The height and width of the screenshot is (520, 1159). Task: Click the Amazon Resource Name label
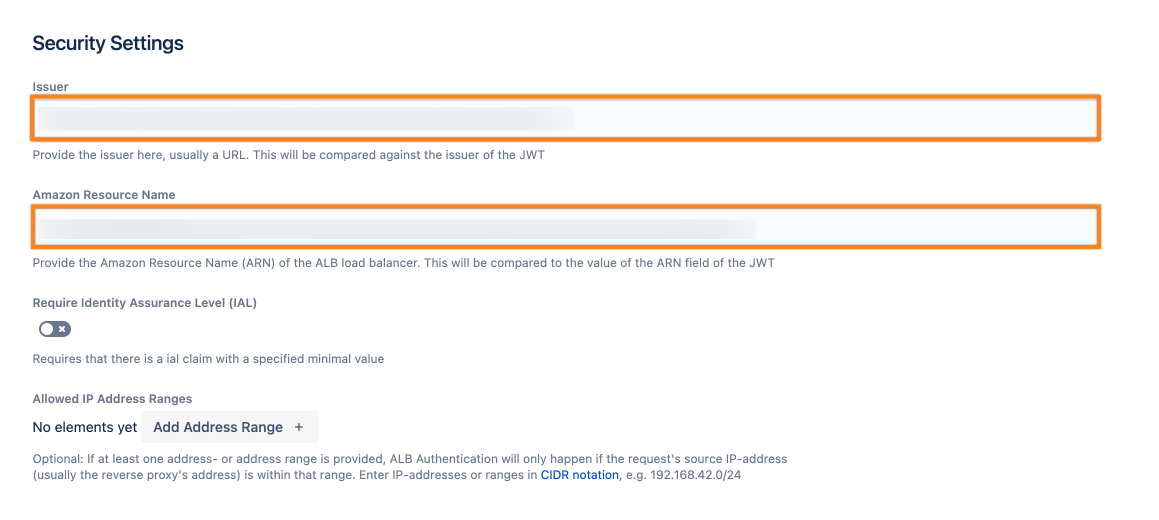[x=104, y=195]
